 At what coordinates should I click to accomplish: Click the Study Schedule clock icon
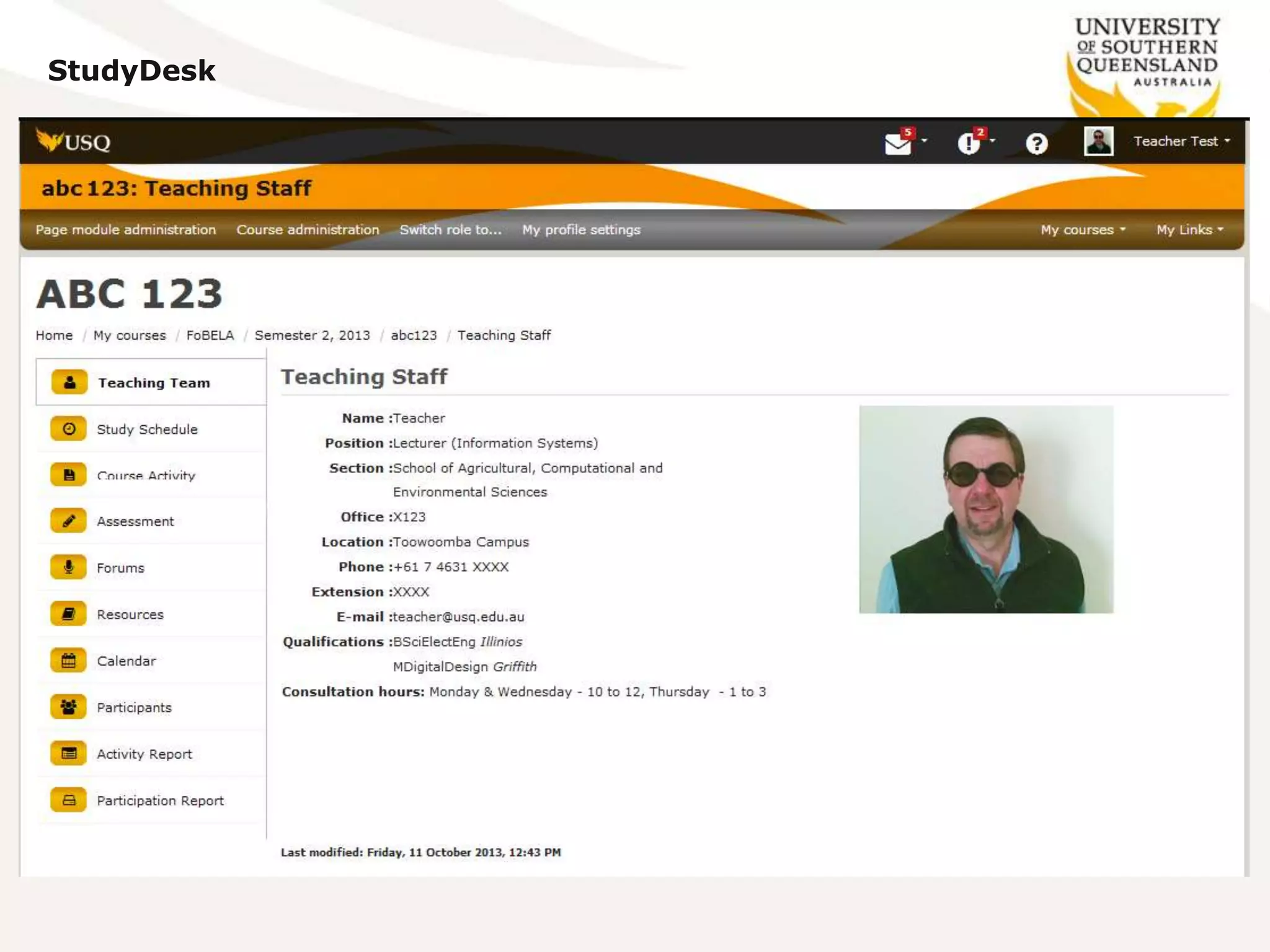click(x=69, y=429)
